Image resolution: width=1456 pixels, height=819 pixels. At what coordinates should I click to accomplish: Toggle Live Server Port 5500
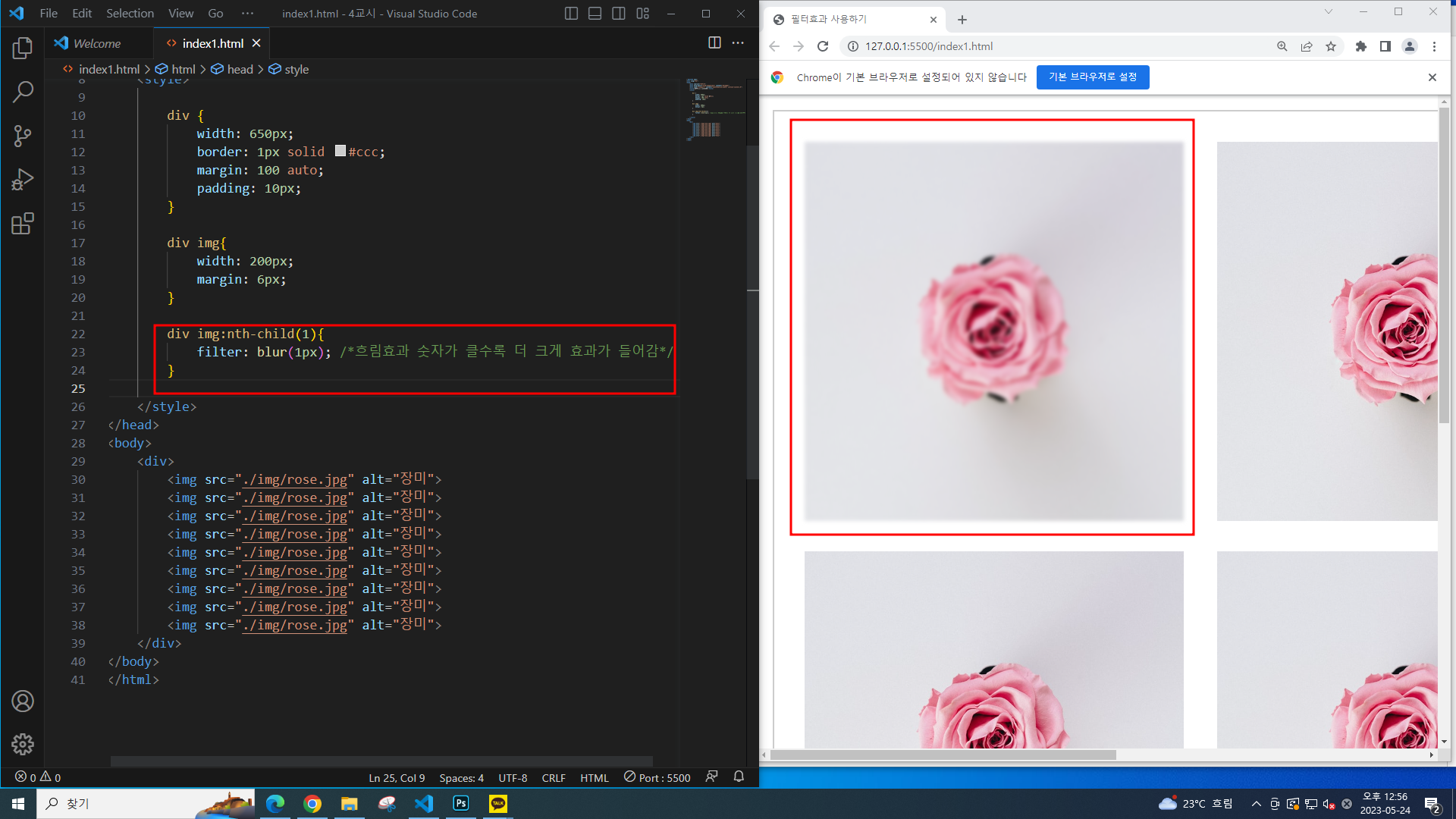(657, 777)
